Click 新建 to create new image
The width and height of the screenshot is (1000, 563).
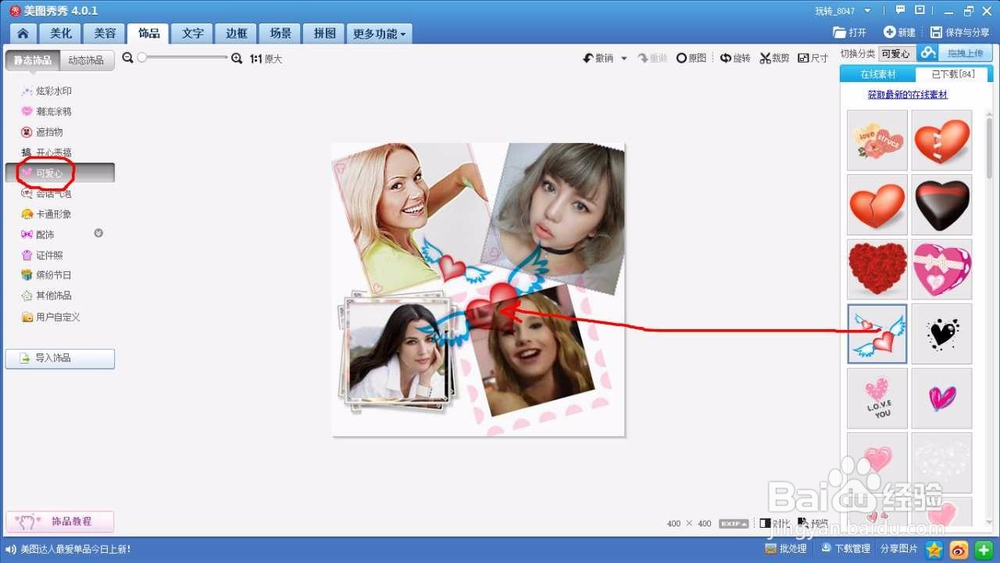899,32
